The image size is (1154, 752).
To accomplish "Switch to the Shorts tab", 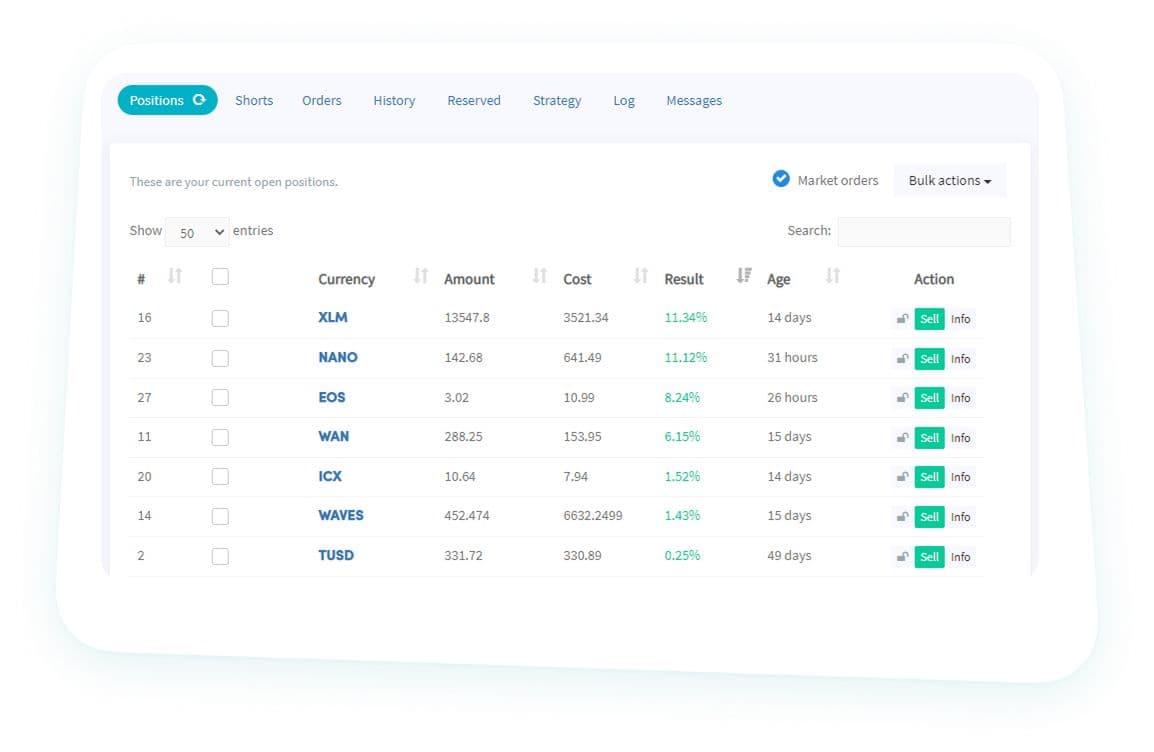I will click(253, 100).
